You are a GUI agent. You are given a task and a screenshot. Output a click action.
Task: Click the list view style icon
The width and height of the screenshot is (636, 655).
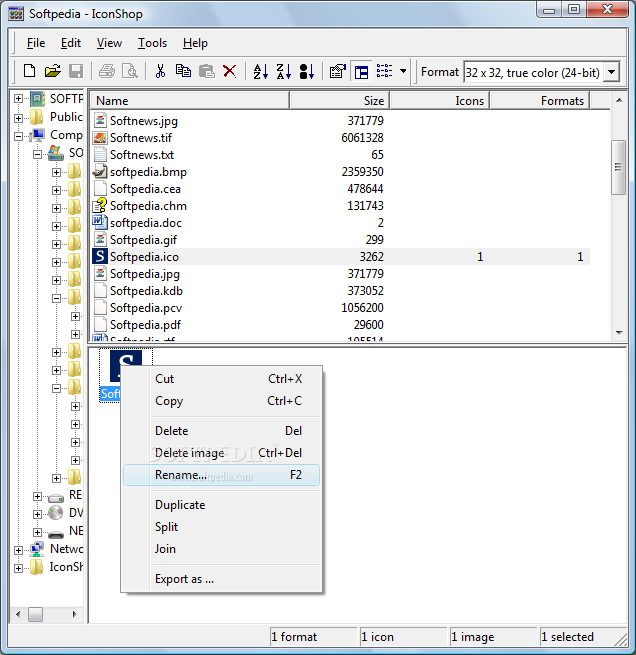[x=384, y=71]
